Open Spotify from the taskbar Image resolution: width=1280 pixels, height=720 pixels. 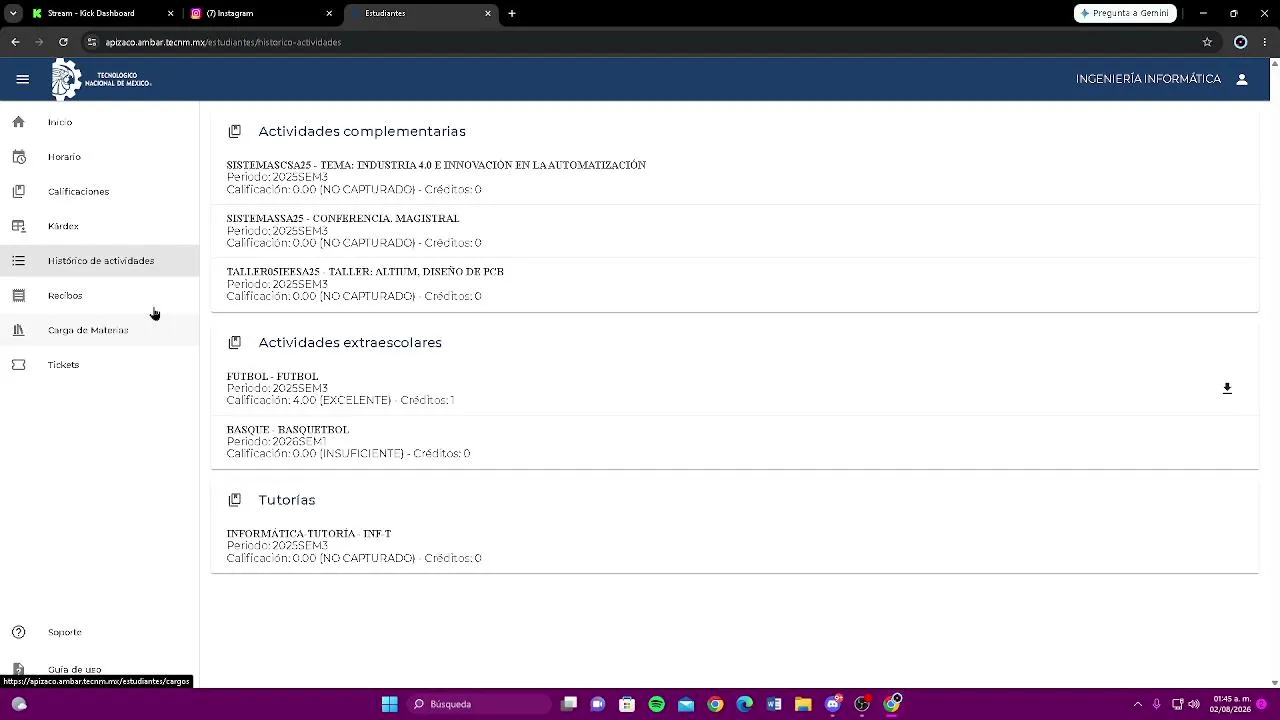[656, 704]
